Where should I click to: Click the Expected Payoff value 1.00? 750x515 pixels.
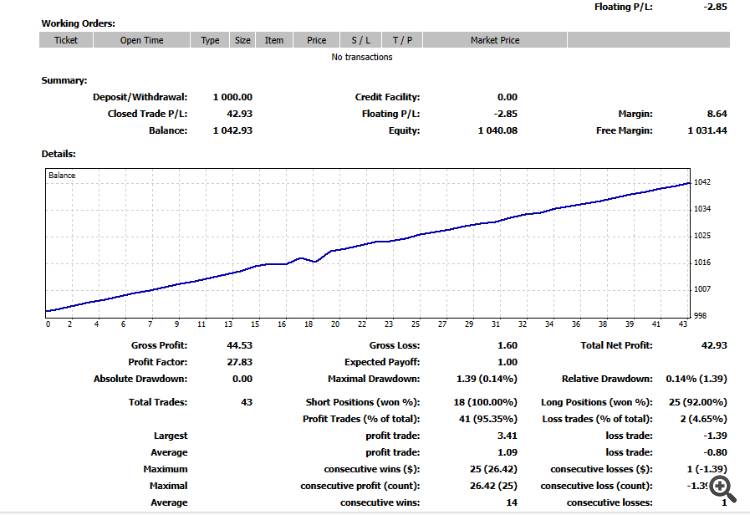coord(507,362)
